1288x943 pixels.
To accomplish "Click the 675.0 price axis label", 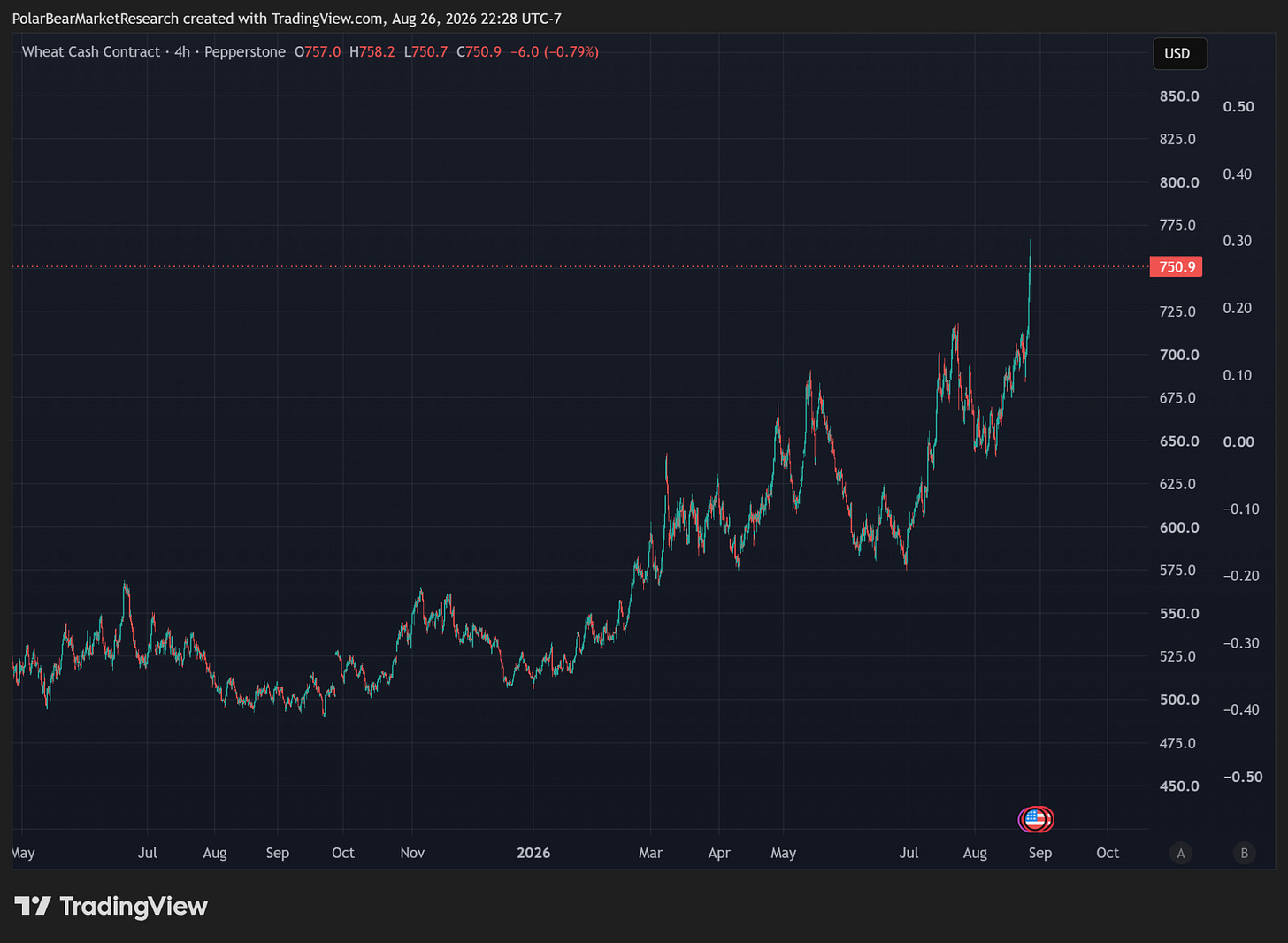I will (x=1179, y=397).
